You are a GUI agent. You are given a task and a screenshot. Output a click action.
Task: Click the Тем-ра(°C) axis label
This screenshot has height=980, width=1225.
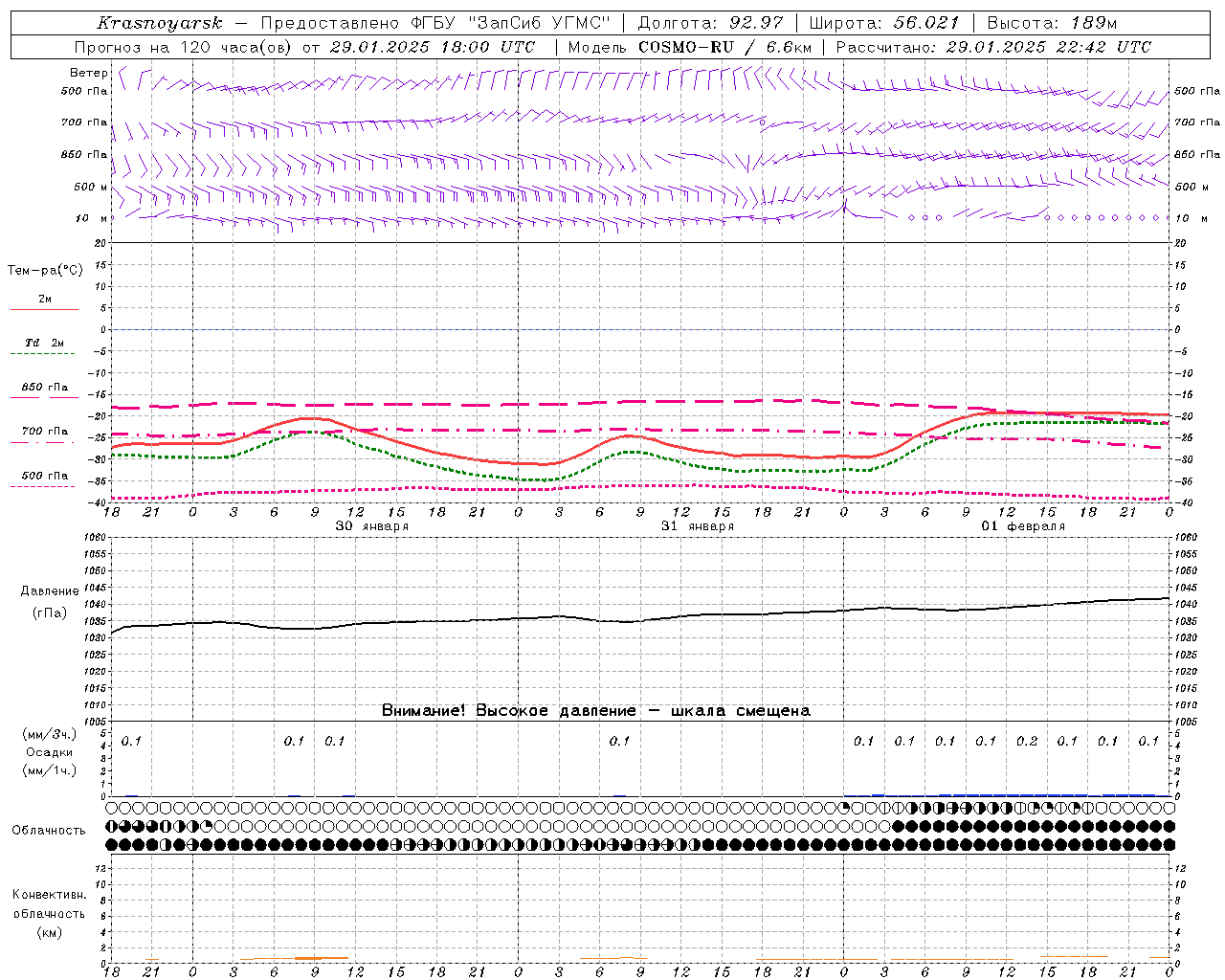pos(45,271)
